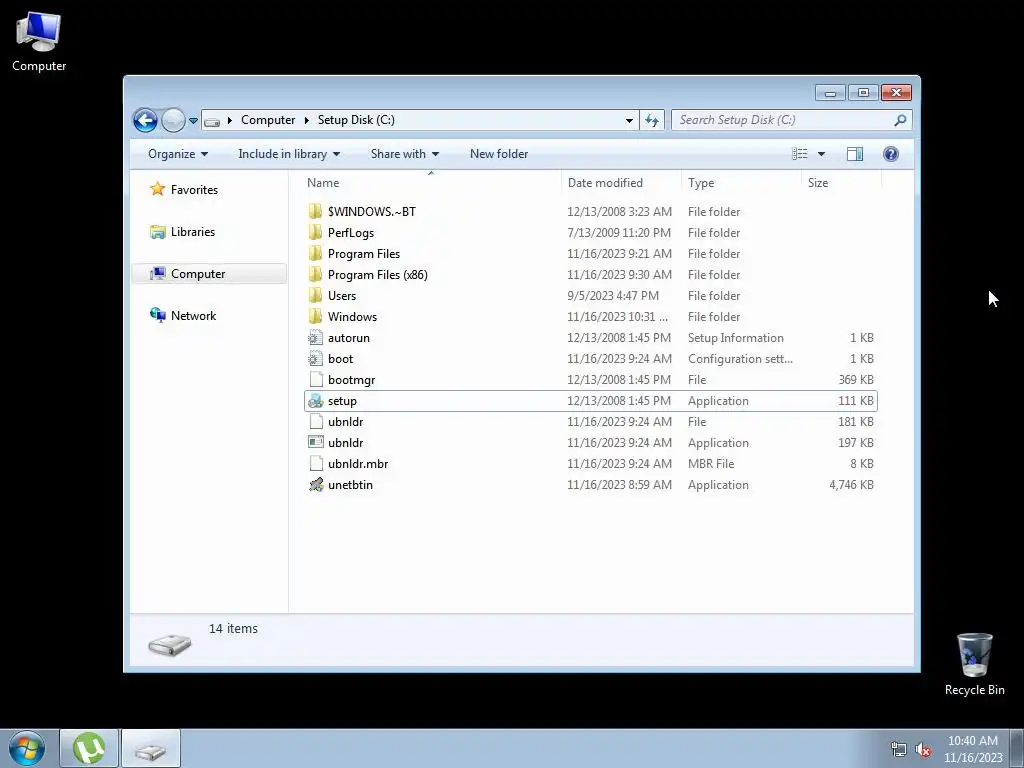This screenshot has height=768, width=1024.
Task: Select Libraries in the navigation pane
Action: (x=182, y=232)
